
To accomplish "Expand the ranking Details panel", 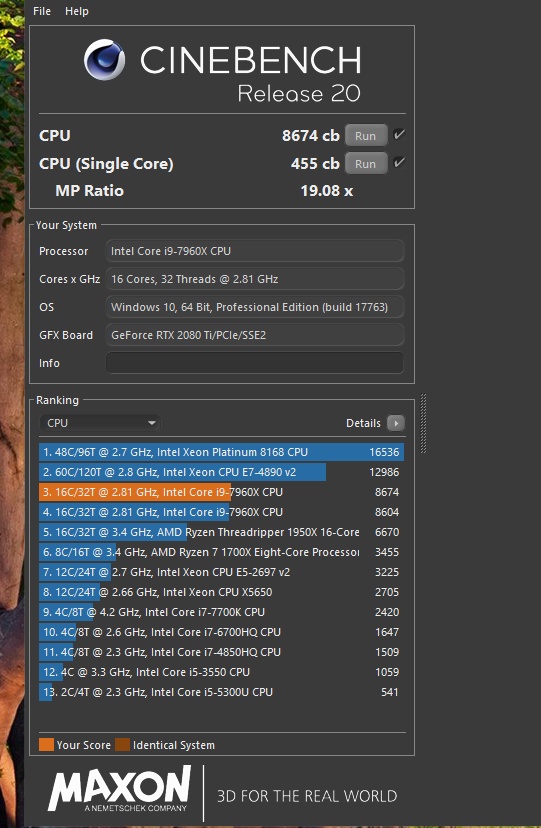I will click(396, 423).
